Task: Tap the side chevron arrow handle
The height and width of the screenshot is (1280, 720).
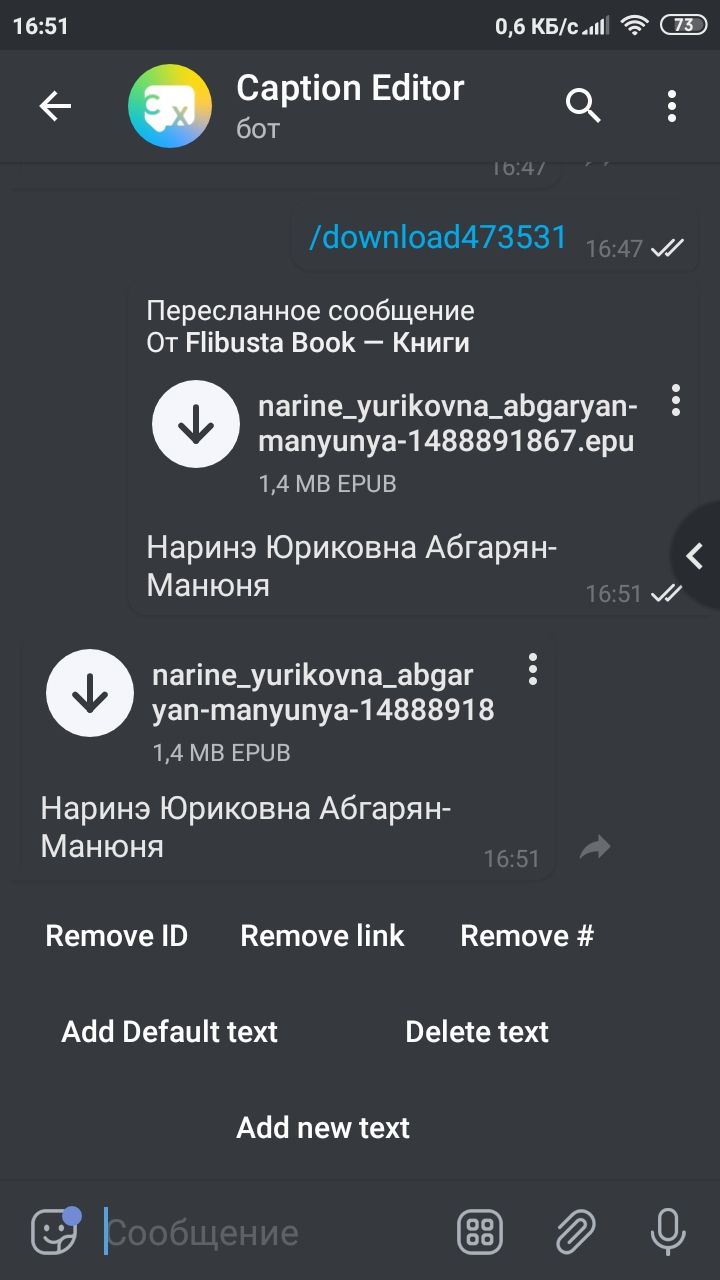Action: click(x=695, y=556)
